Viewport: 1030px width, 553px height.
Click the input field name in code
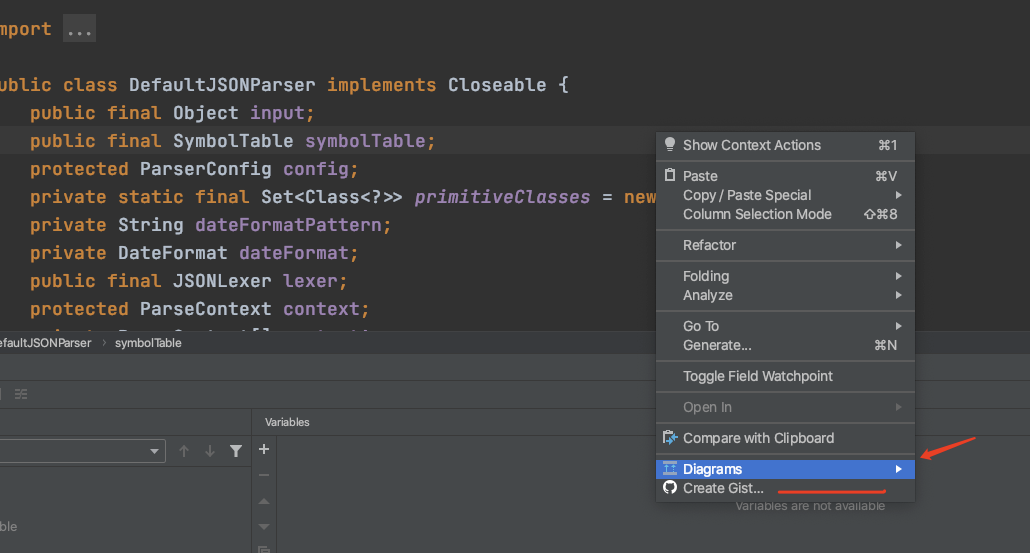(277, 113)
